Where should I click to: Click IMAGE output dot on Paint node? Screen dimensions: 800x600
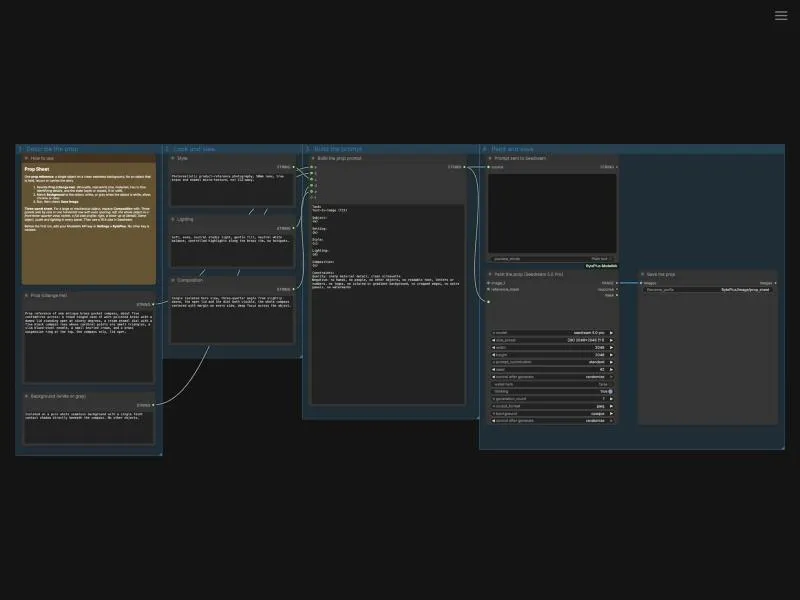[x=617, y=283]
